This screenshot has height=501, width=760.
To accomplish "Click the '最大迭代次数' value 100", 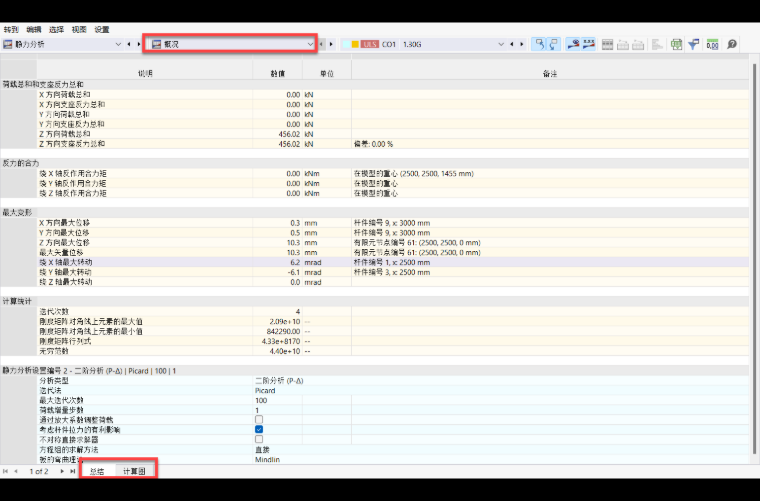I will tap(261, 400).
